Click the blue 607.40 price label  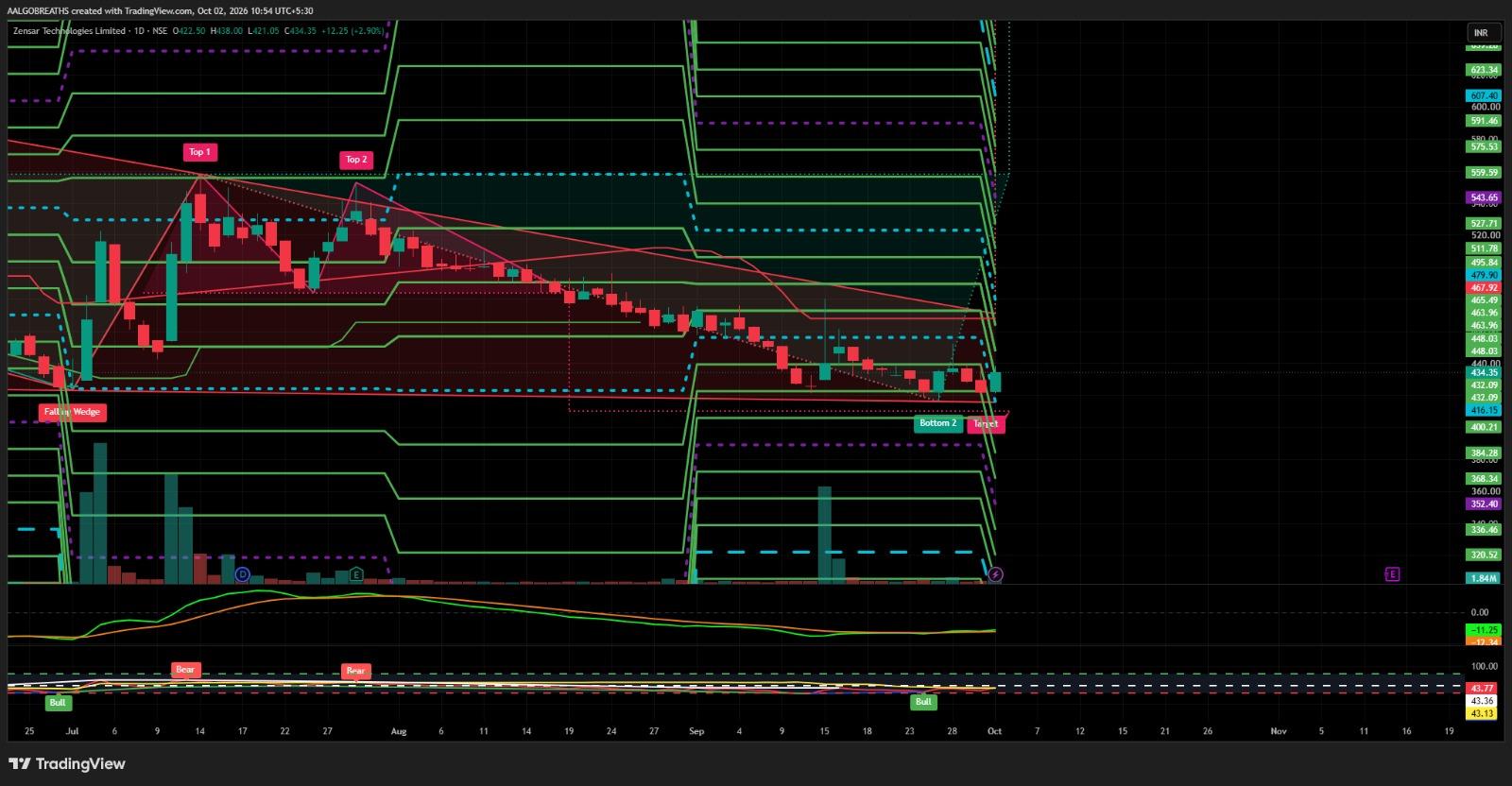1484,96
